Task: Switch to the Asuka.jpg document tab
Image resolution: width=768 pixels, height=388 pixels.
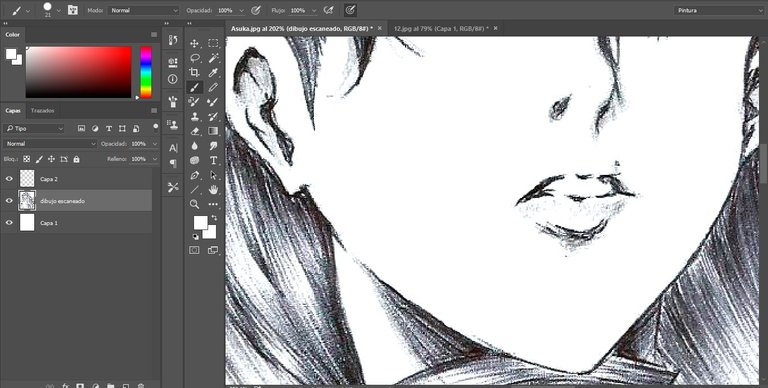Action: pos(302,29)
